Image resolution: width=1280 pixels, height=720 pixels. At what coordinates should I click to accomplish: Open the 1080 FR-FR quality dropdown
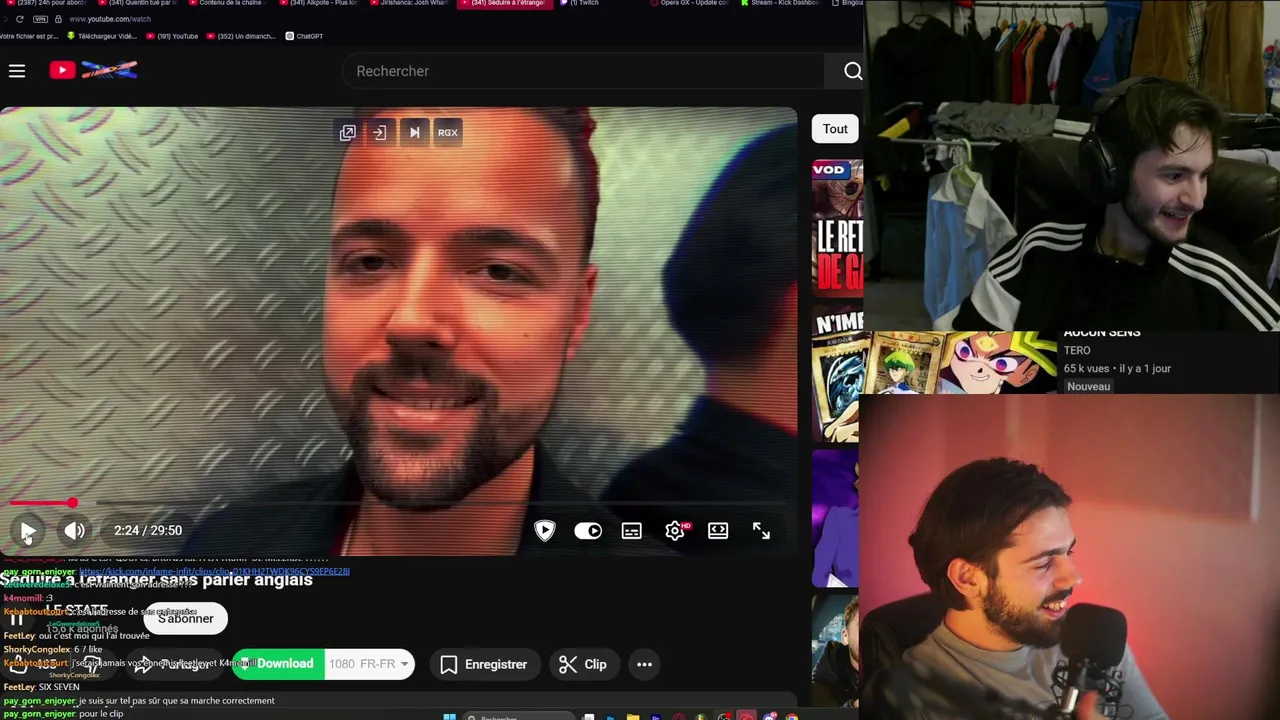(369, 664)
